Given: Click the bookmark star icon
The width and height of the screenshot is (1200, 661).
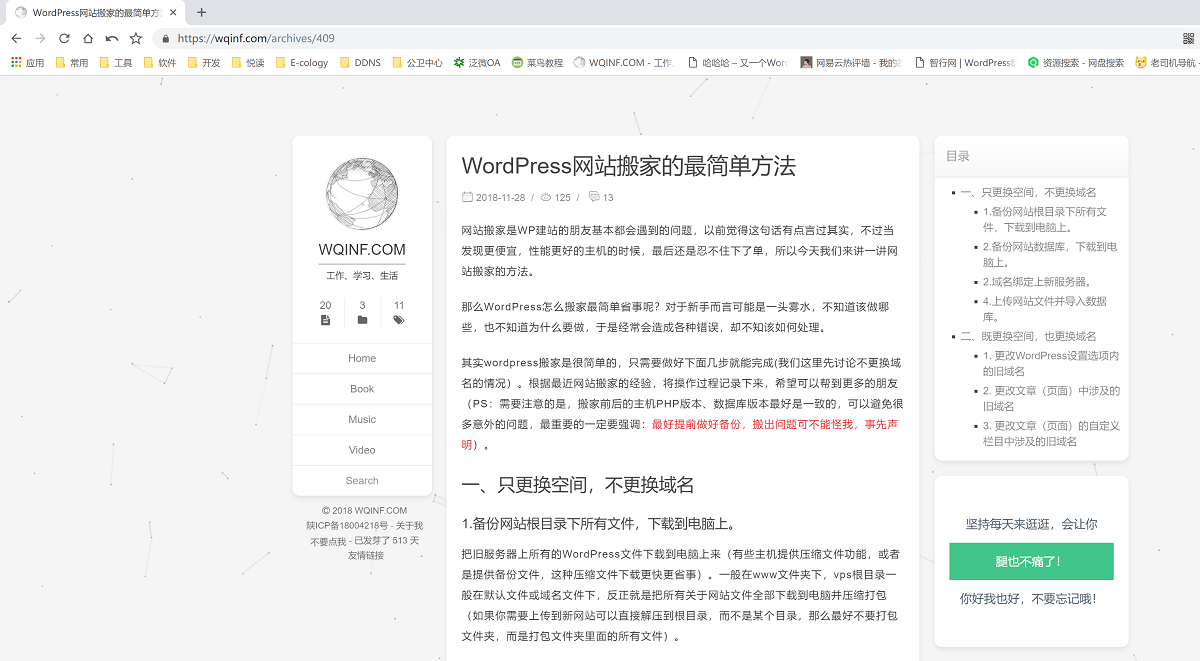Looking at the screenshot, I should [x=136, y=38].
